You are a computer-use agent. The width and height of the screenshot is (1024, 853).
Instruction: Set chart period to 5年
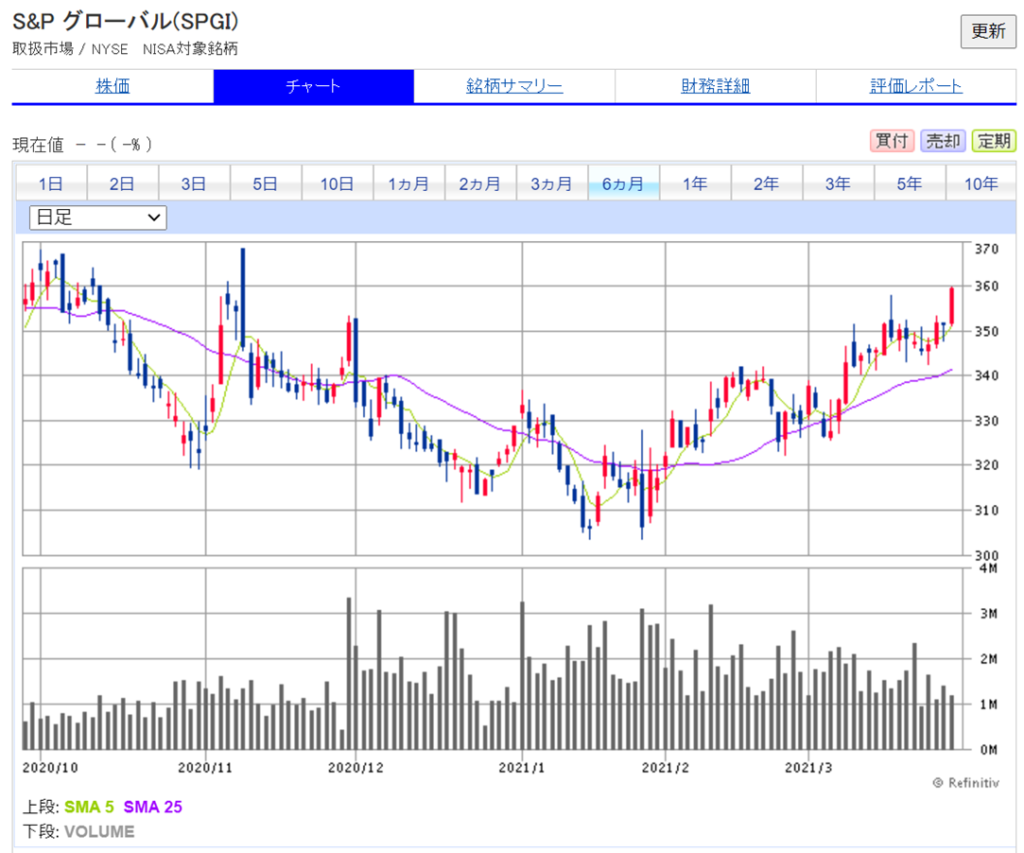coord(910,184)
